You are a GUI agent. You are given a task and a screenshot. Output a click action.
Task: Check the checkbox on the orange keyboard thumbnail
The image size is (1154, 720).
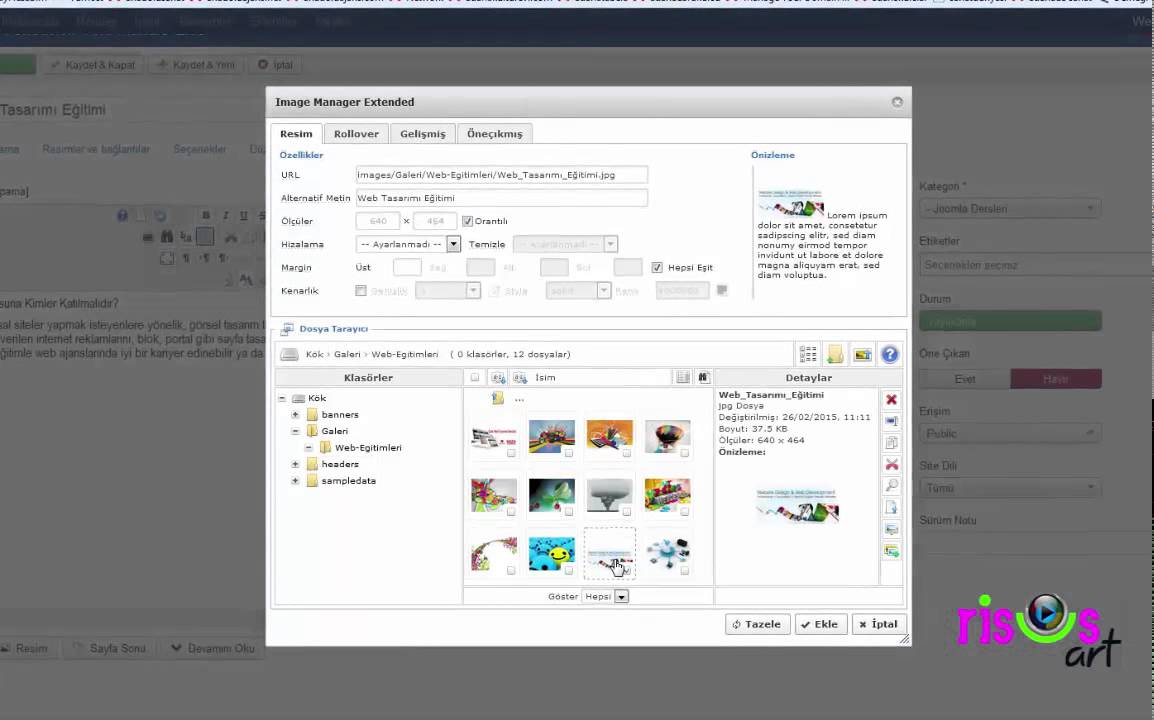(x=626, y=453)
